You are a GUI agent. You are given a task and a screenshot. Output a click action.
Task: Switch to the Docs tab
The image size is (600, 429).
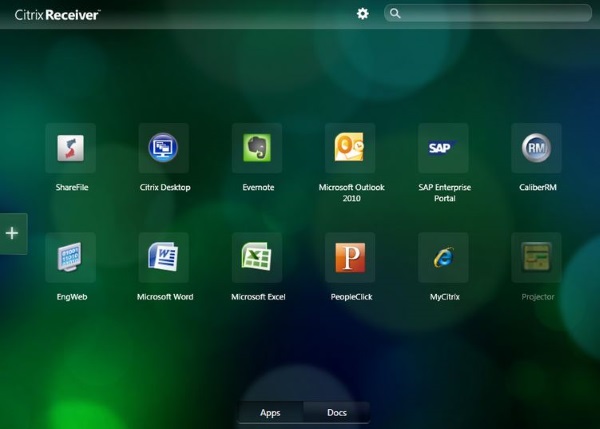(337, 413)
